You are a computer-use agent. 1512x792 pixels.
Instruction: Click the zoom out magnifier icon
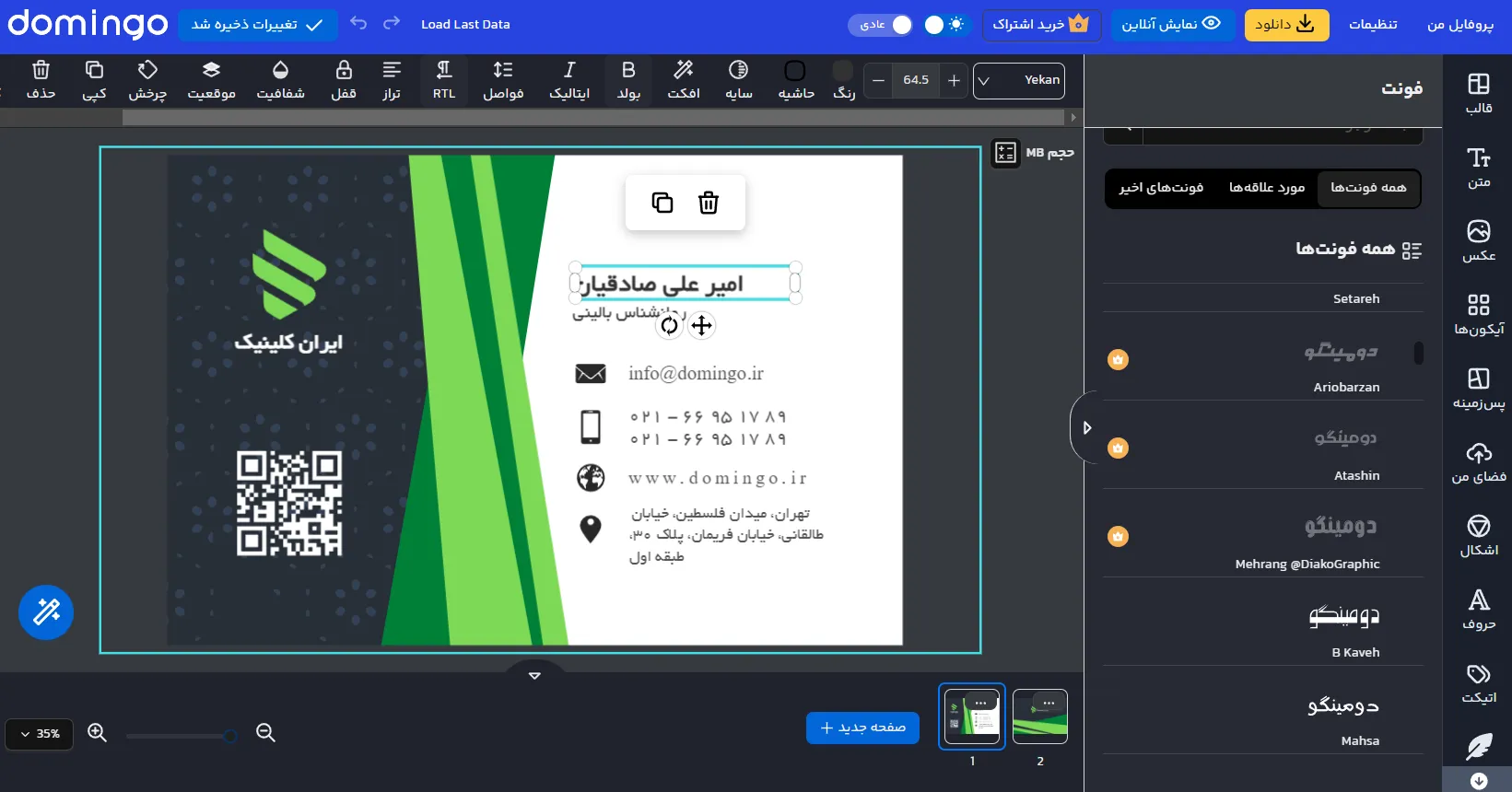[265, 733]
